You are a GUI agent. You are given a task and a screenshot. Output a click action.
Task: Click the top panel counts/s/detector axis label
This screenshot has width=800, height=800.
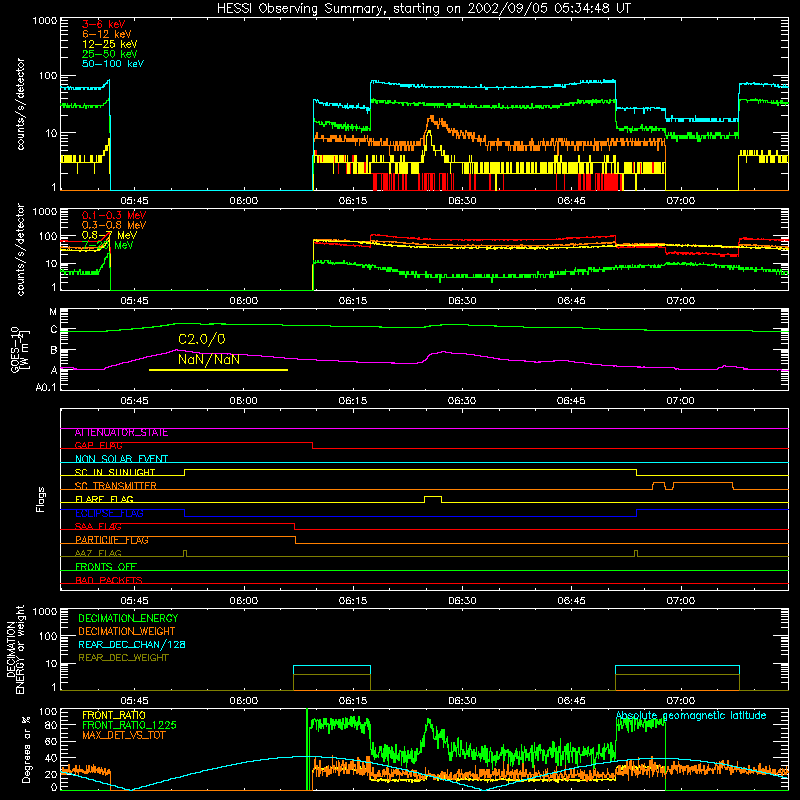click(20, 104)
